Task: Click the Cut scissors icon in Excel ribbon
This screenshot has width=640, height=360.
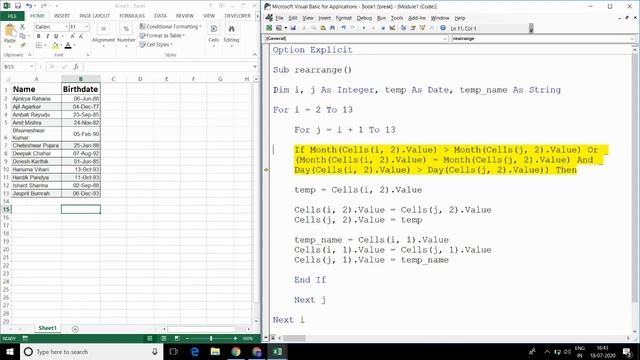Action: [22, 27]
